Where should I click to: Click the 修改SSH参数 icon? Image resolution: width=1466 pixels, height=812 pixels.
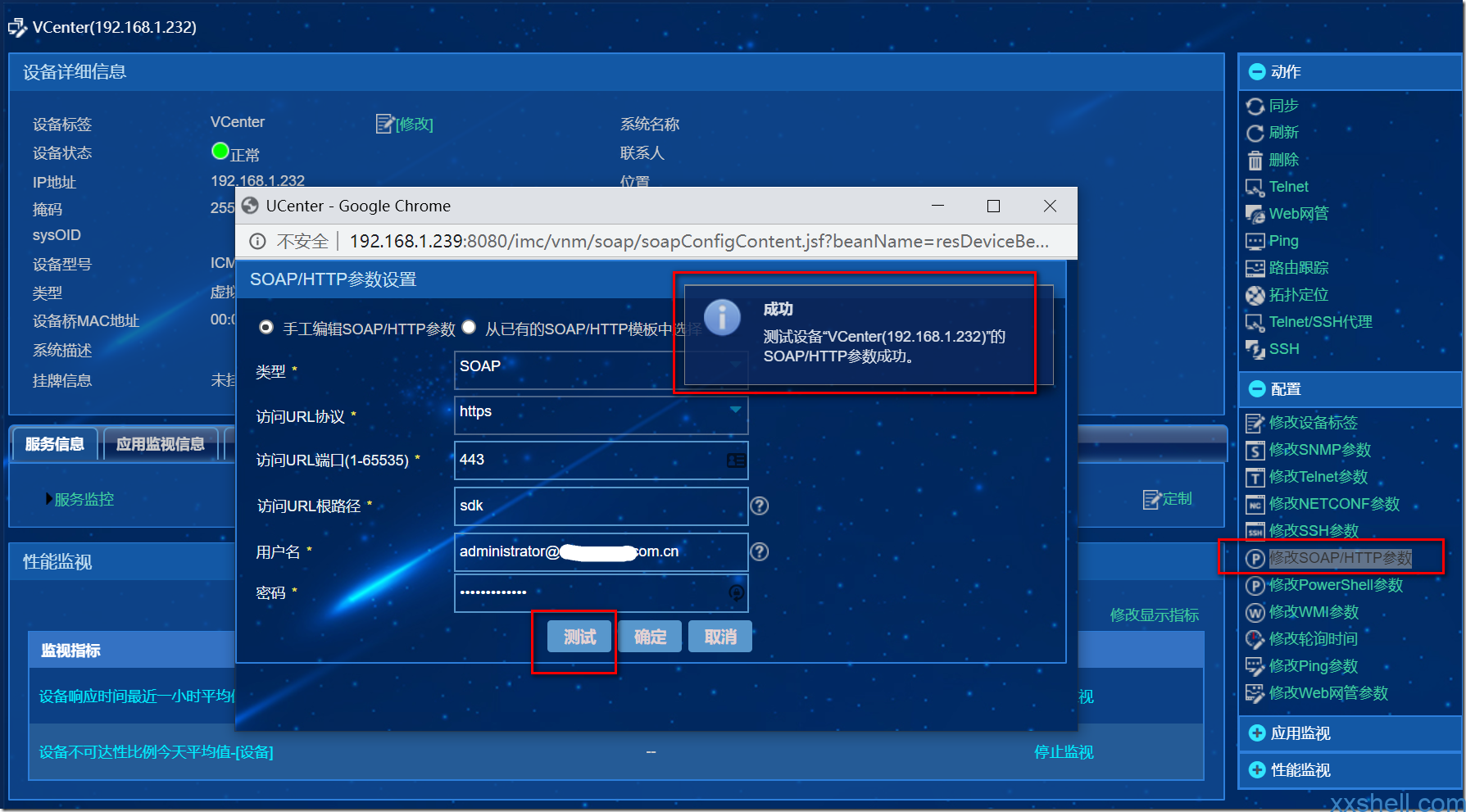tap(1255, 532)
